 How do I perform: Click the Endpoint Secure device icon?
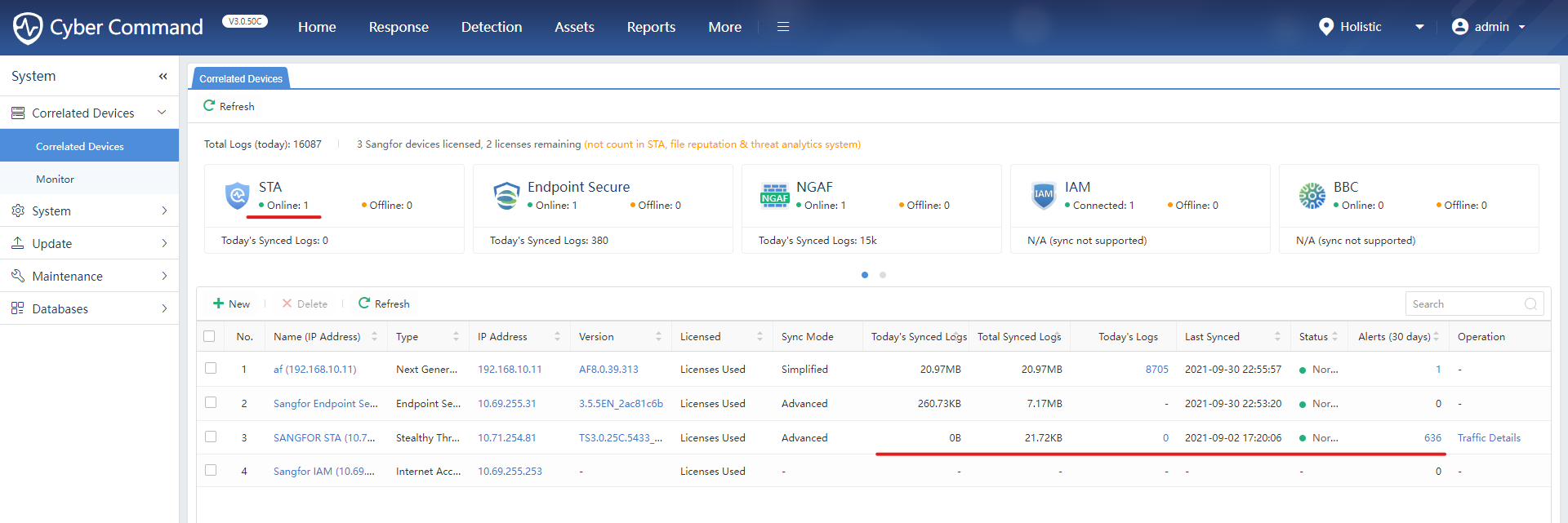click(506, 196)
